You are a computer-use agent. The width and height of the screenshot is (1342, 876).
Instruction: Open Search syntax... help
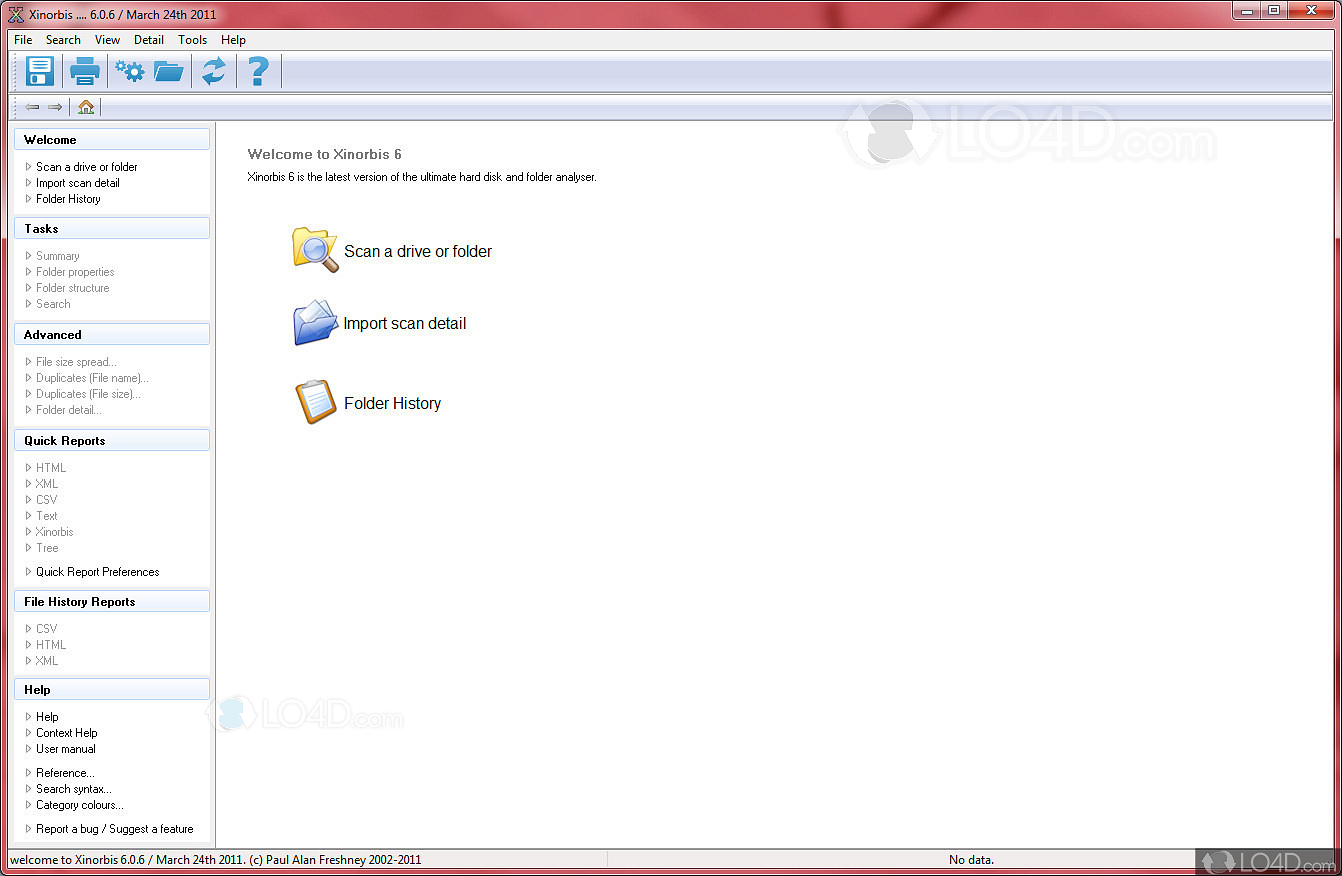pos(74,789)
